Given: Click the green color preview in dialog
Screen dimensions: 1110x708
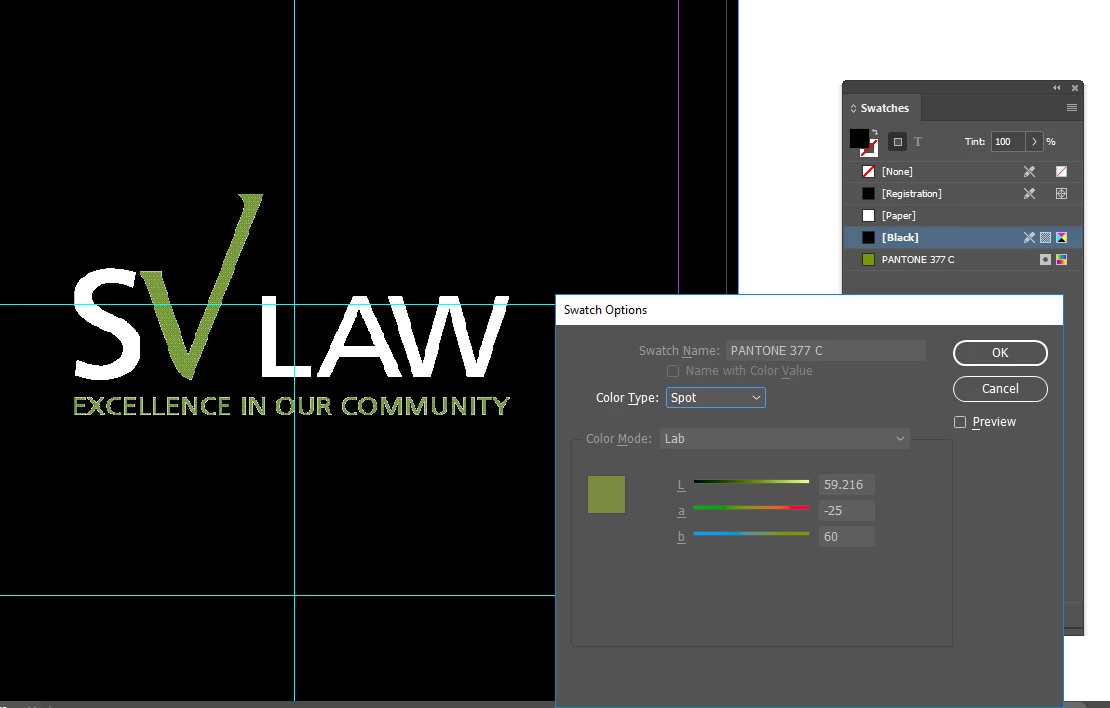Looking at the screenshot, I should (x=606, y=494).
